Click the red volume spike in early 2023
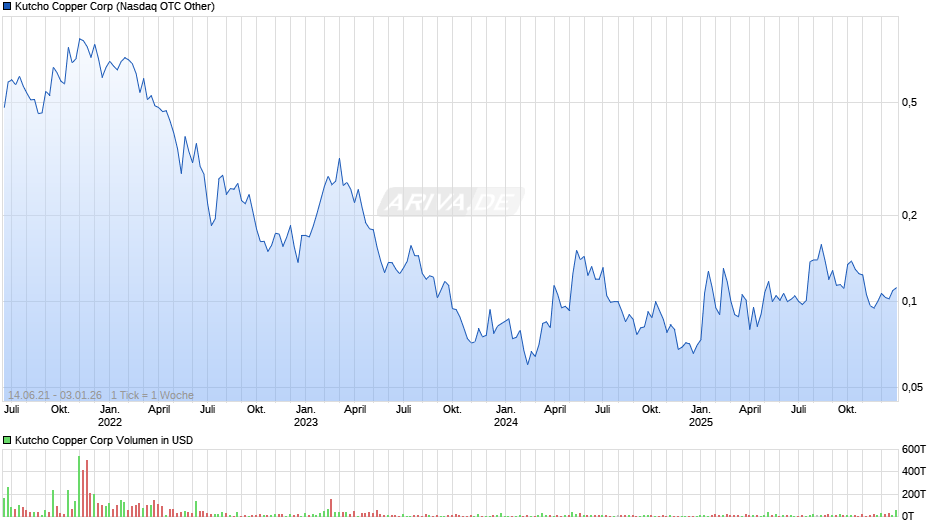This screenshot has width=940, height=526. [x=331, y=507]
